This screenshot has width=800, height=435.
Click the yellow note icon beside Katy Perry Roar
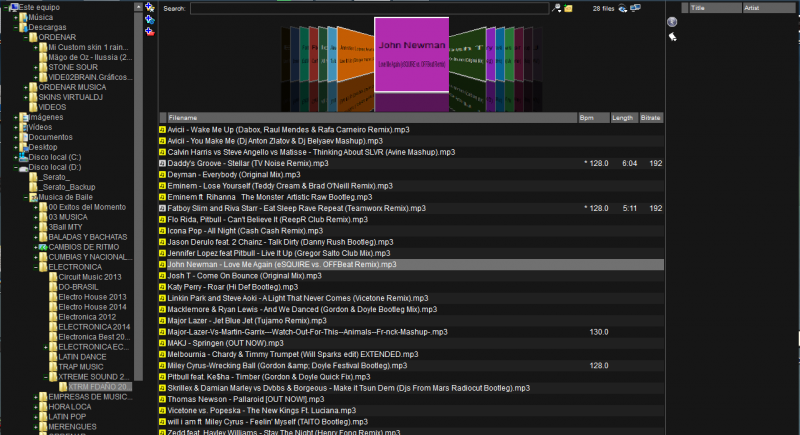[x=162, y=287]
